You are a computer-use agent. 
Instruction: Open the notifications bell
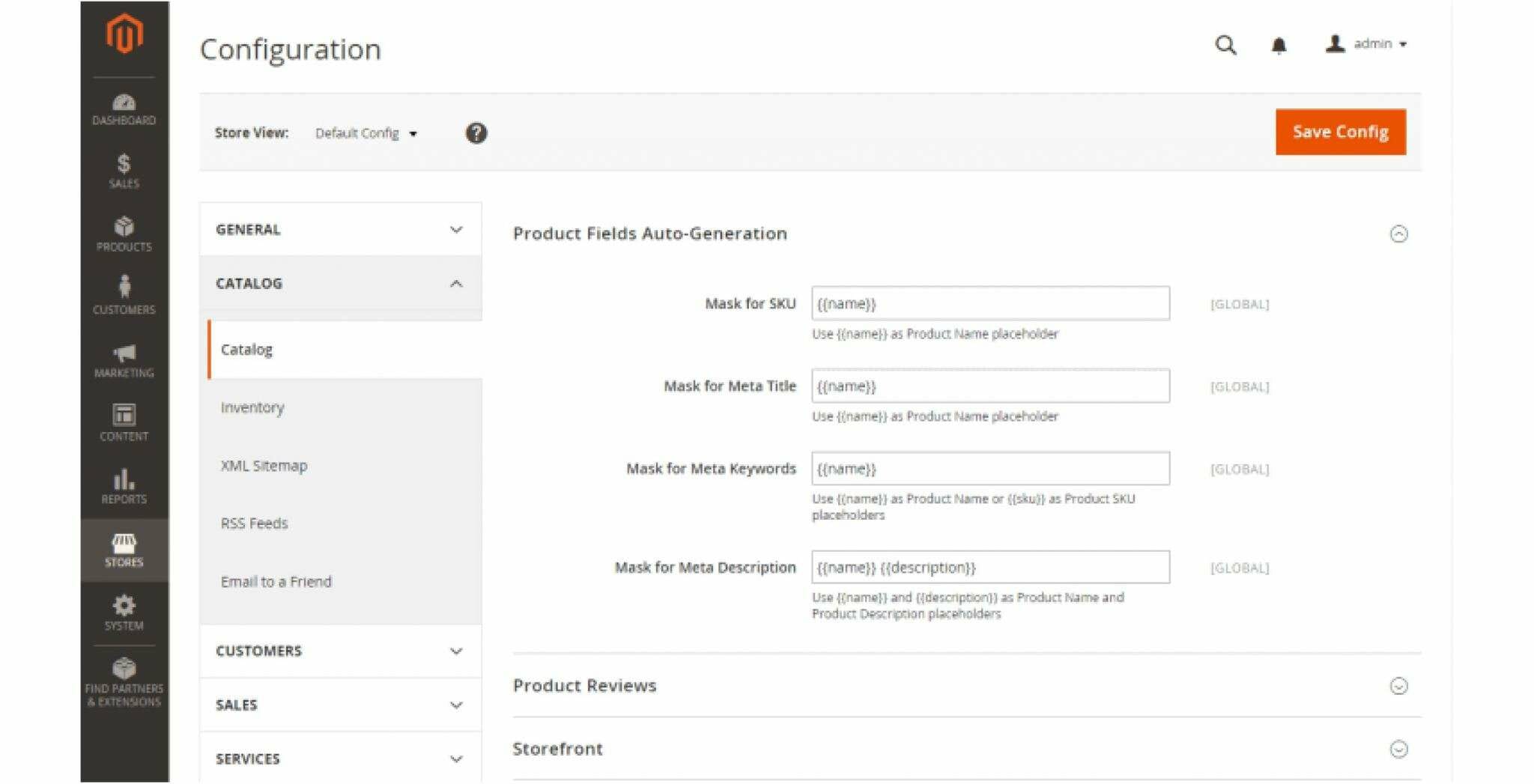(1279, 46)
